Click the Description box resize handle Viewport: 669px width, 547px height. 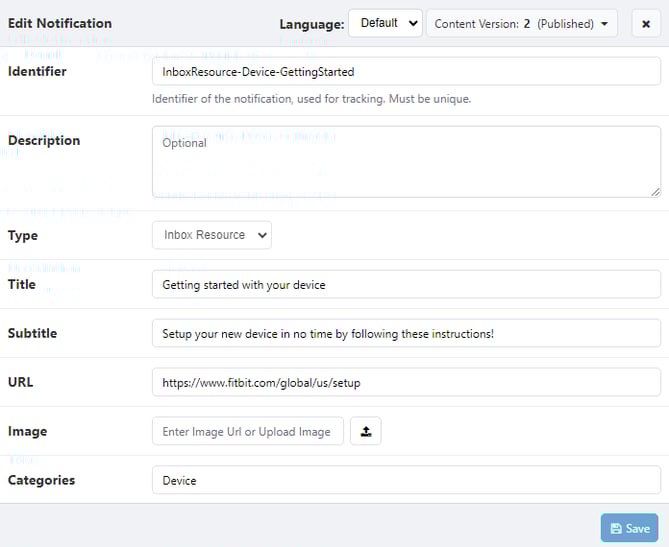655,191
